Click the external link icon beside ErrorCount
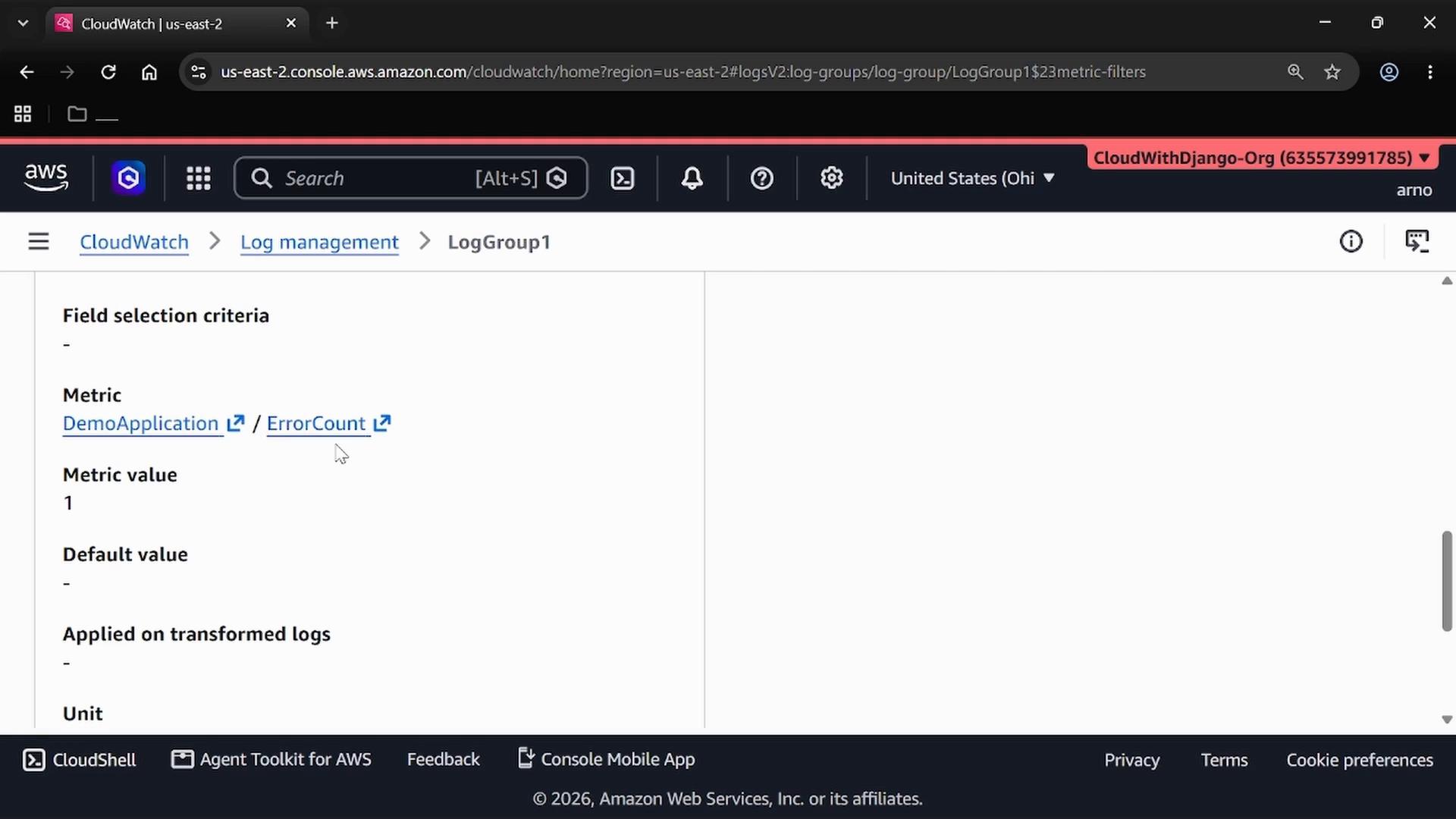1456x819 pixels. [381, 422]
